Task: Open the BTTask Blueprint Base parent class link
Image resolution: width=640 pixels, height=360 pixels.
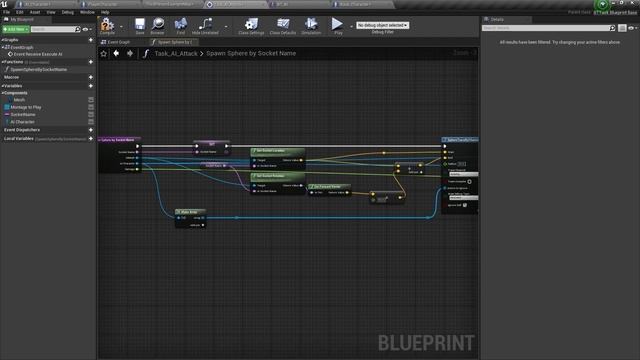Action: pos(615,12)
